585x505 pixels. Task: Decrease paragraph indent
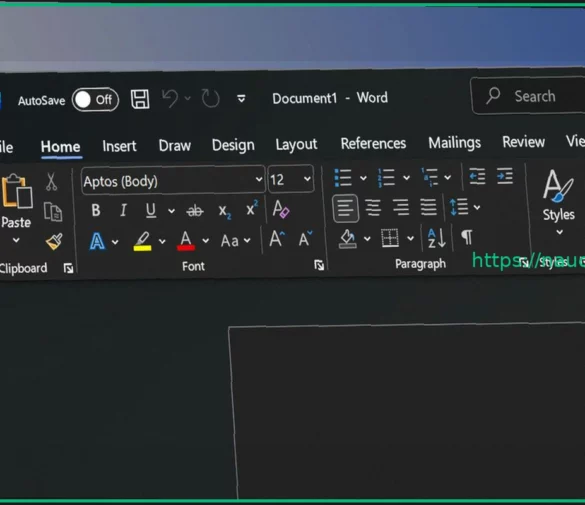tap(477, 176)
